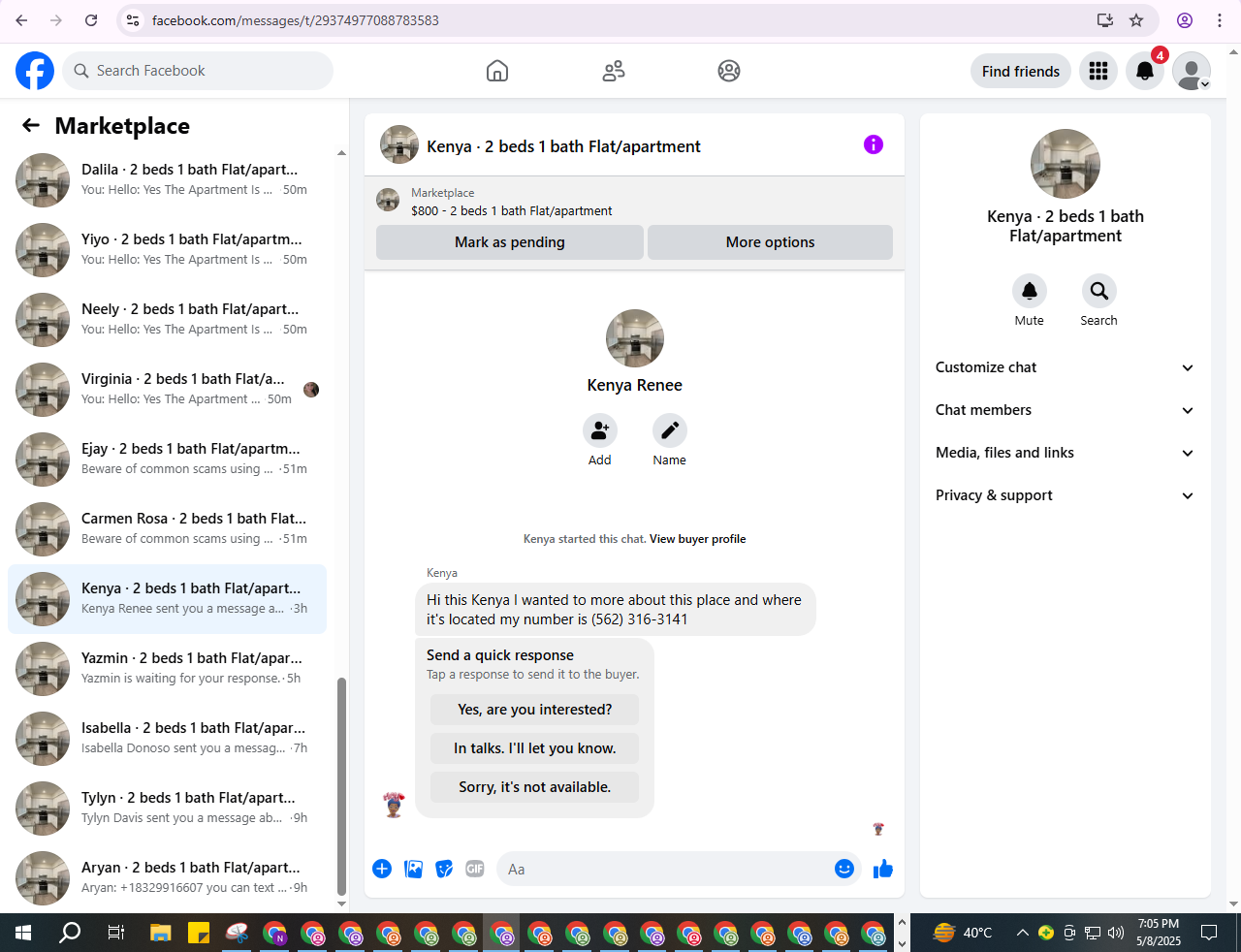The height and width of the screenshot is (952, 1241).
Task: Open the Friends icon in top navigation
Action: tap(614, 71)
